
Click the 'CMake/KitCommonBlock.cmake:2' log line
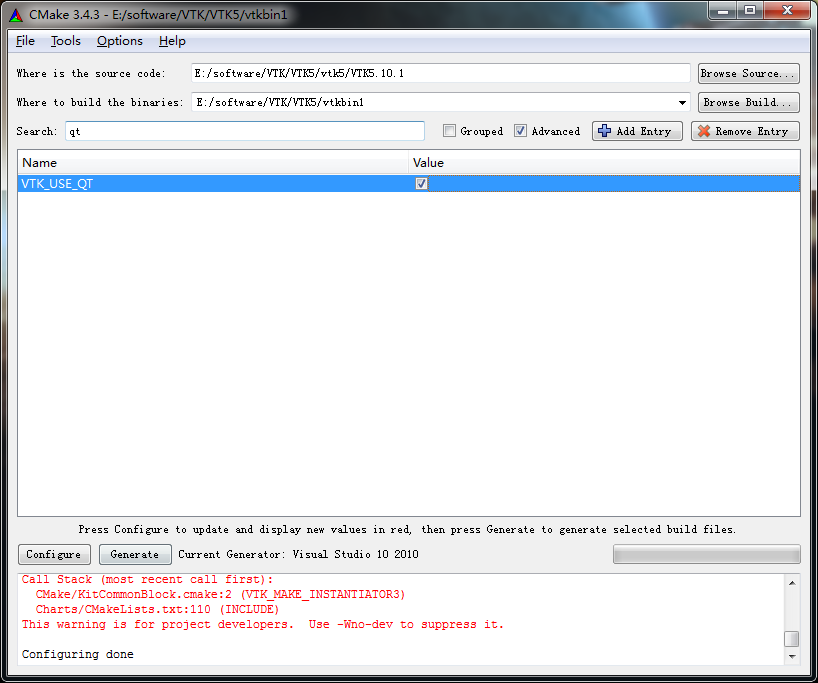pos(220,594)
